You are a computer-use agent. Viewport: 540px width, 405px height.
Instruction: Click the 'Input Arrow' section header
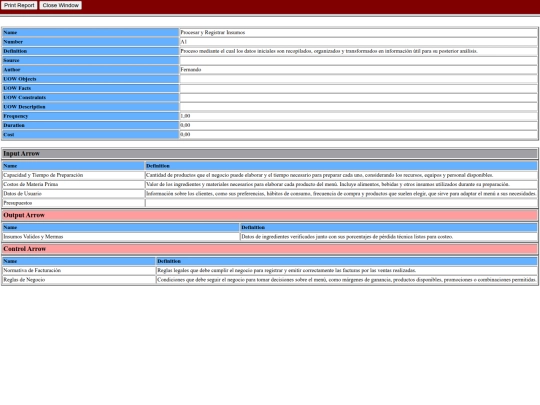(x=269, y=154)
